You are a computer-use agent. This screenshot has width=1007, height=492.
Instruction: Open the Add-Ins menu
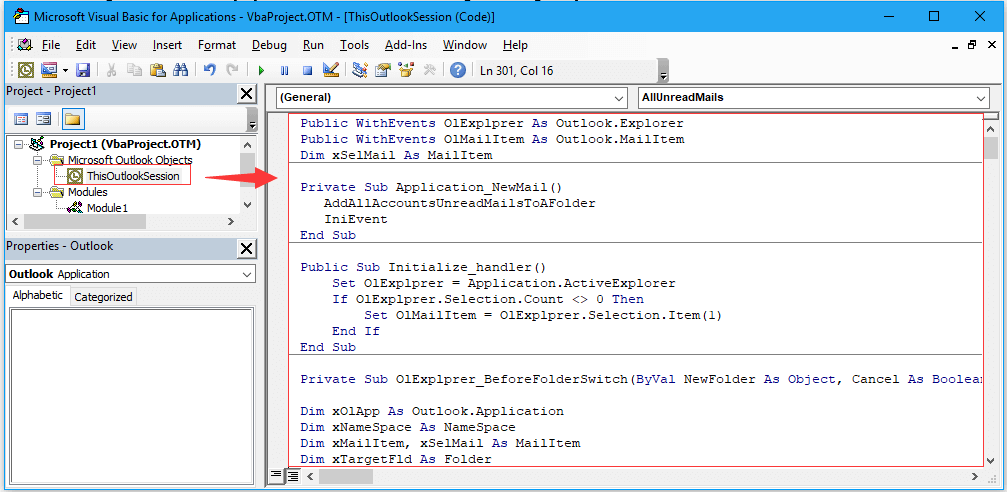click(x=407, y=45)
